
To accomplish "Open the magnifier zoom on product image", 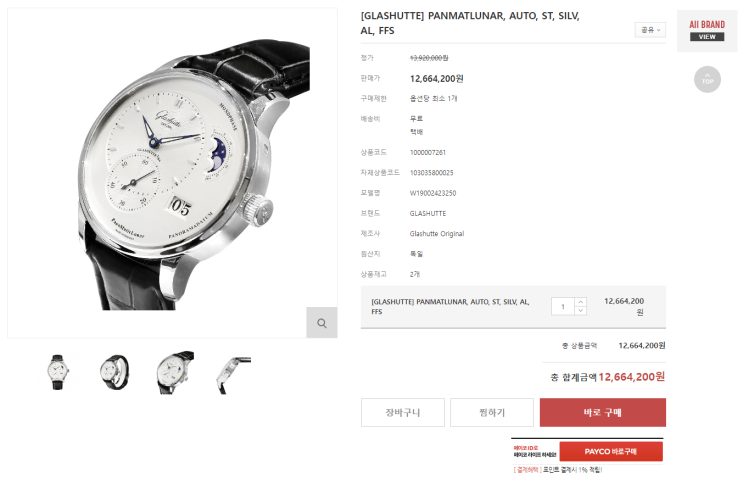I will tap(321, 323).
